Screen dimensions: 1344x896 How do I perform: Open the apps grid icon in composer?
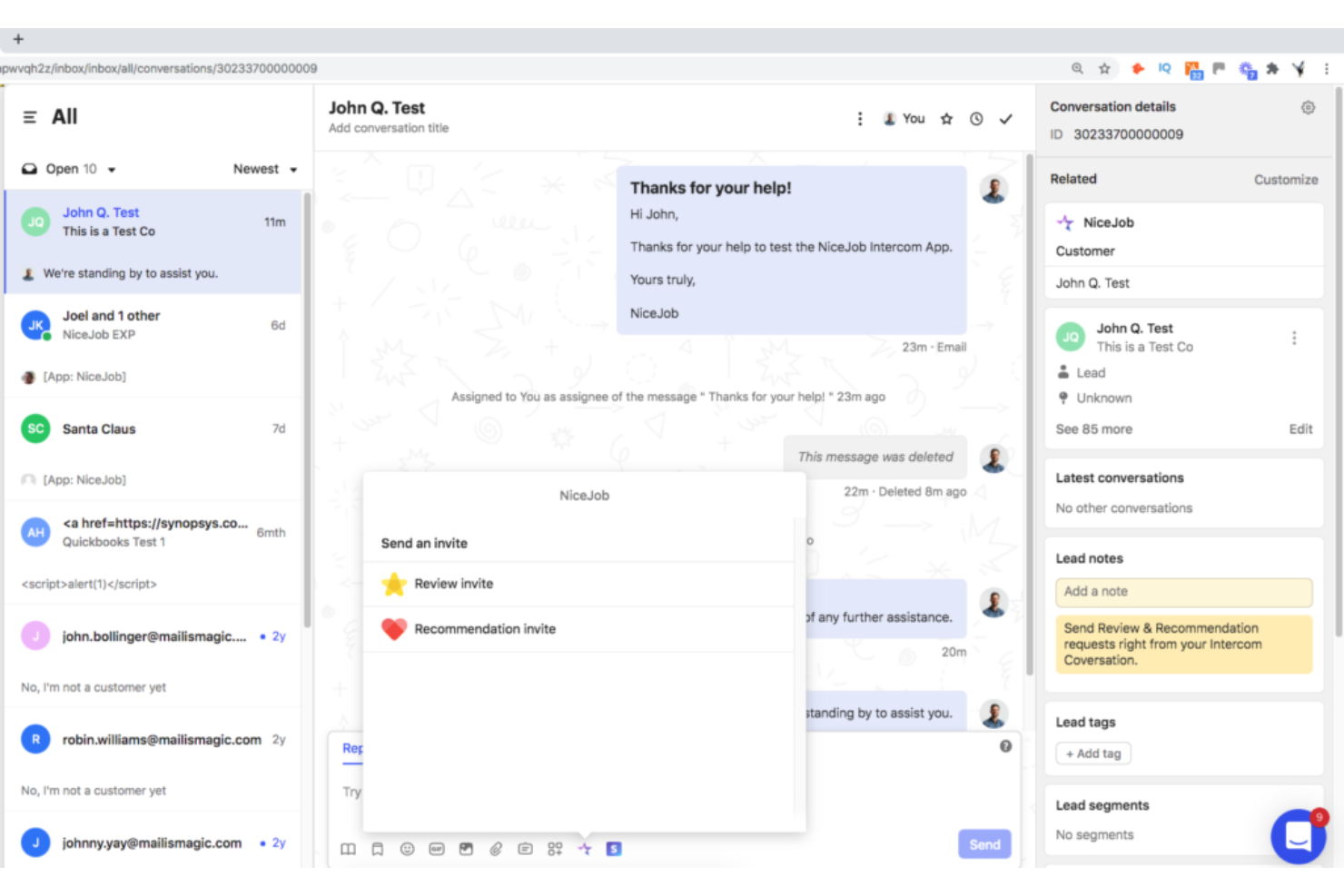click(x=554, y=849)
